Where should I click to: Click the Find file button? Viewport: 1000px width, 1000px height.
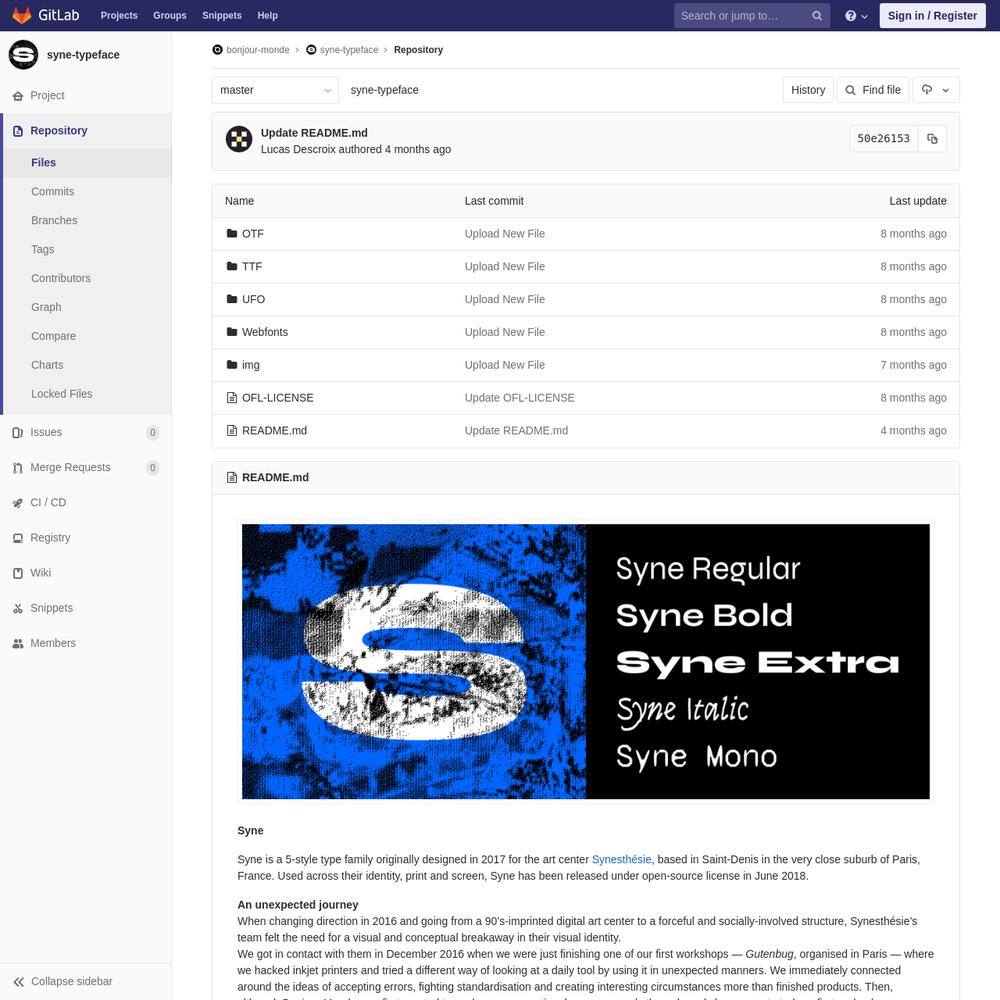(x=873, y=90)
